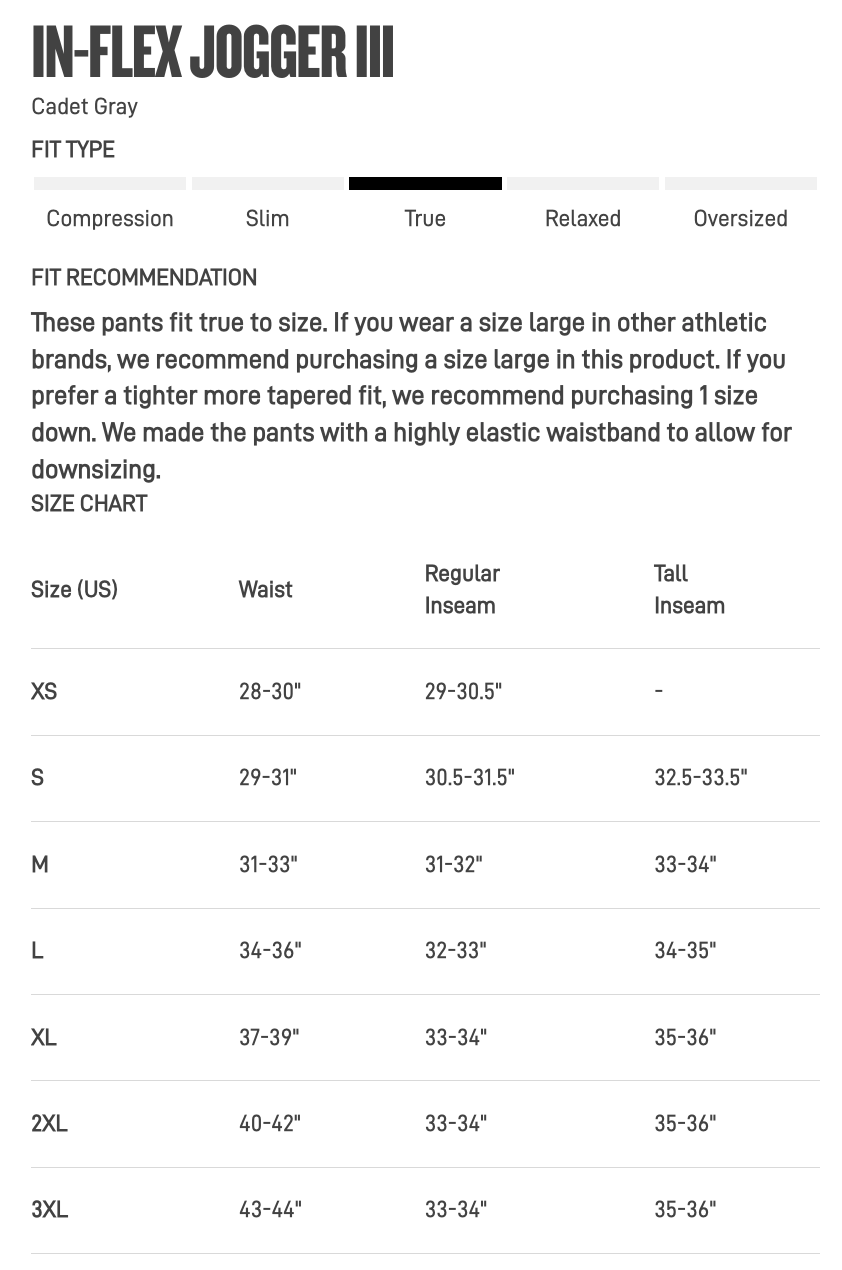Click the L waist value 34-36"
The width and height of the screenshot is (842, 1270).
(x=270, y=951)
